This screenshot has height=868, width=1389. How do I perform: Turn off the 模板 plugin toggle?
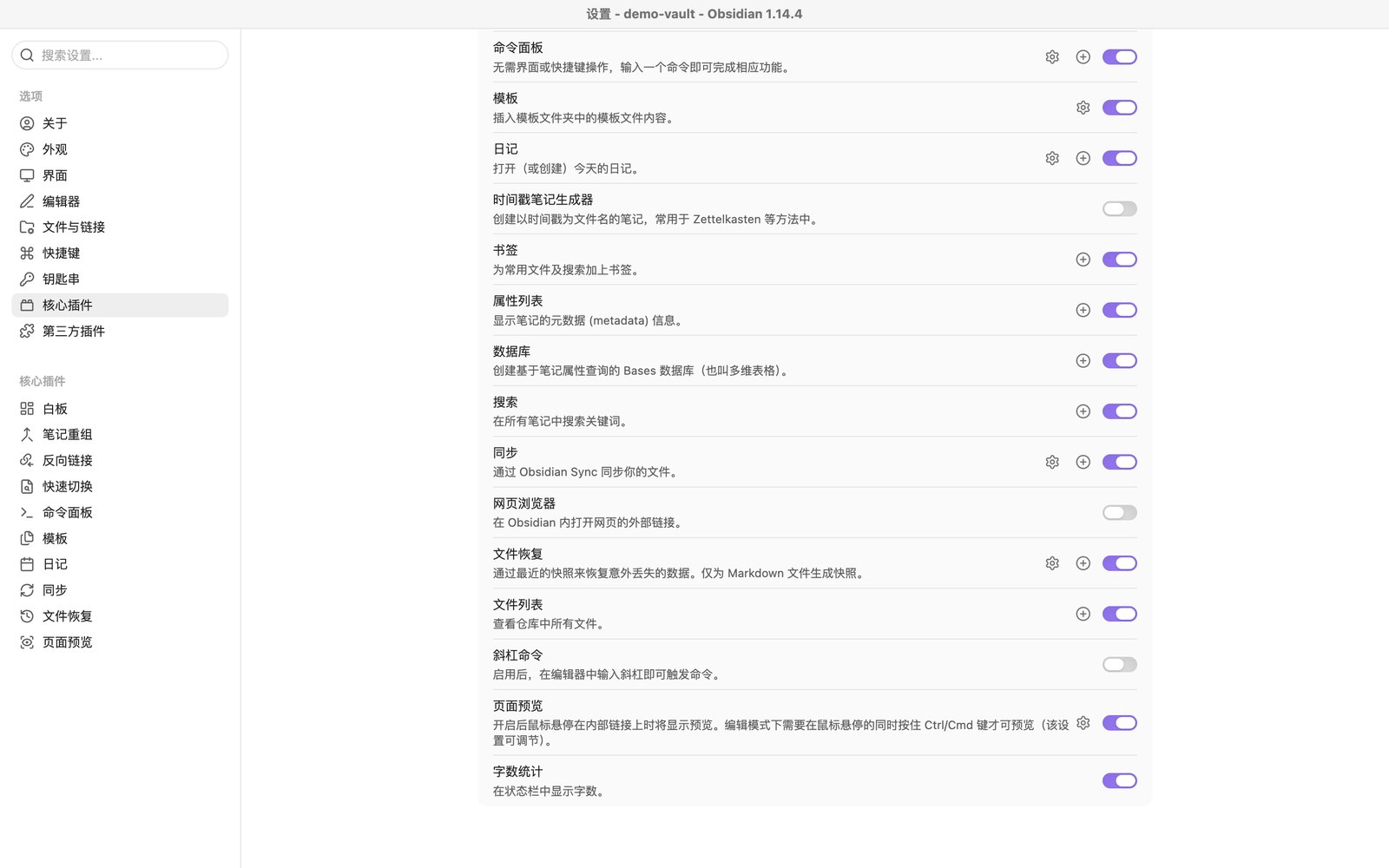(1120, 108)
